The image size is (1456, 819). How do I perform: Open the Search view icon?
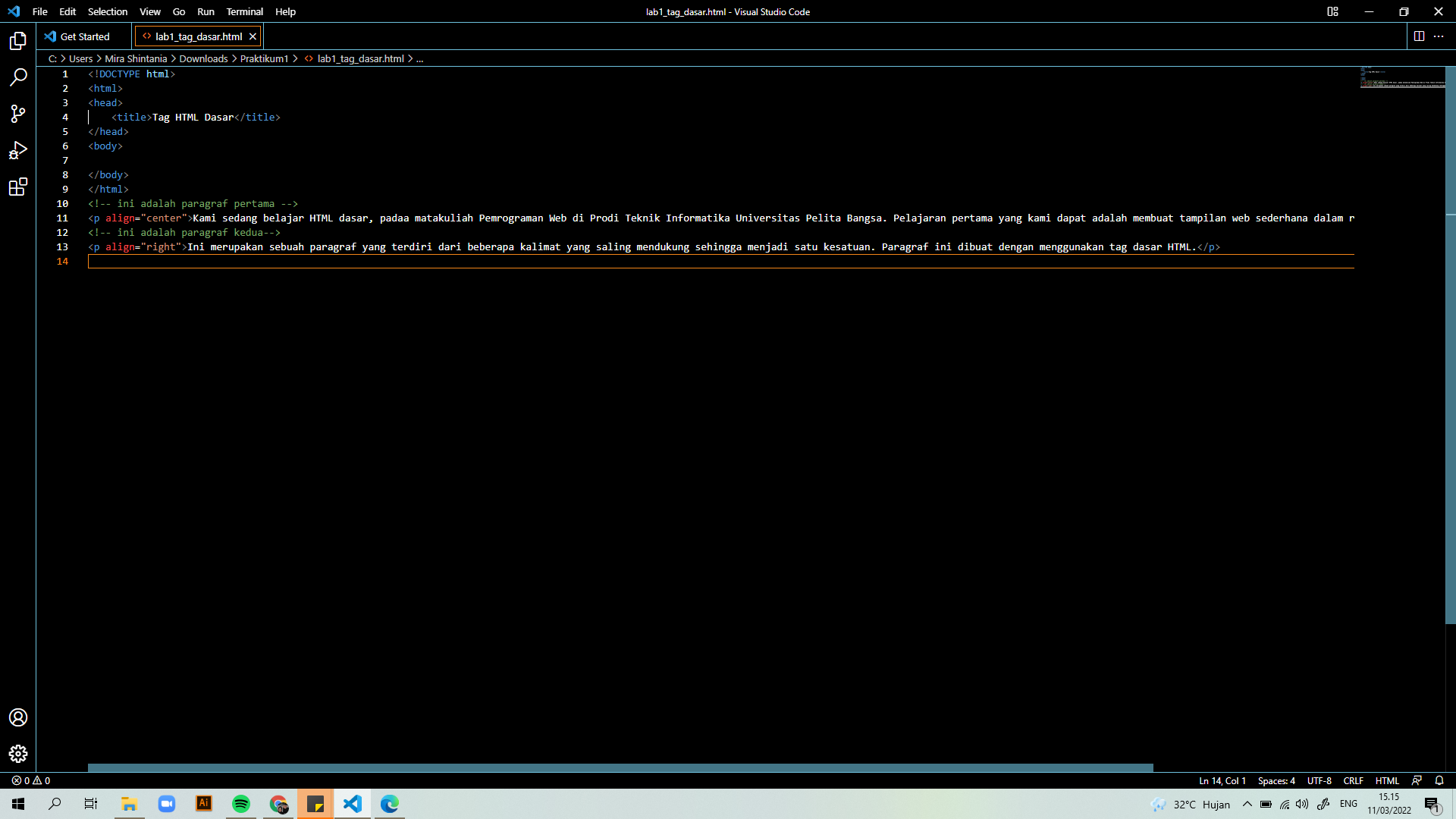pos(18,77)
